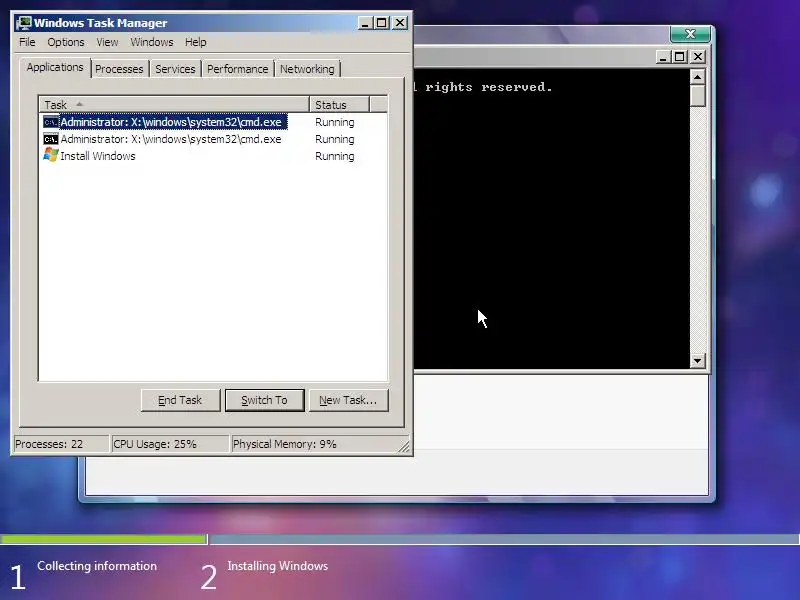Click the Task Manager title bar icon
The height and width of the screenshot is (600, 800).
pos(24,23)
